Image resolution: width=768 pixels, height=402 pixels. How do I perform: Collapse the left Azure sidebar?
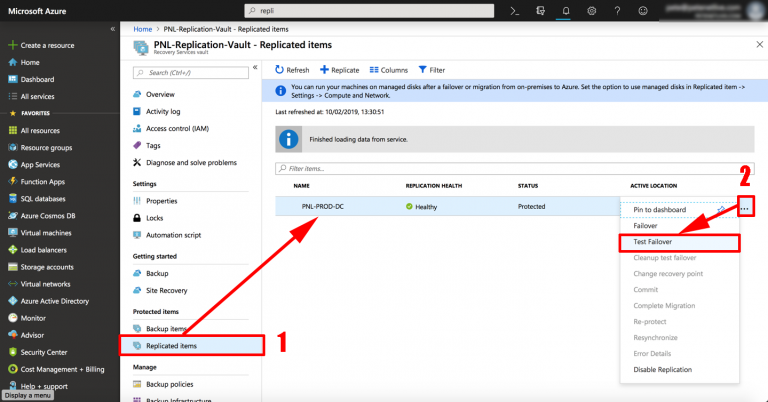(x=113, y=29)
